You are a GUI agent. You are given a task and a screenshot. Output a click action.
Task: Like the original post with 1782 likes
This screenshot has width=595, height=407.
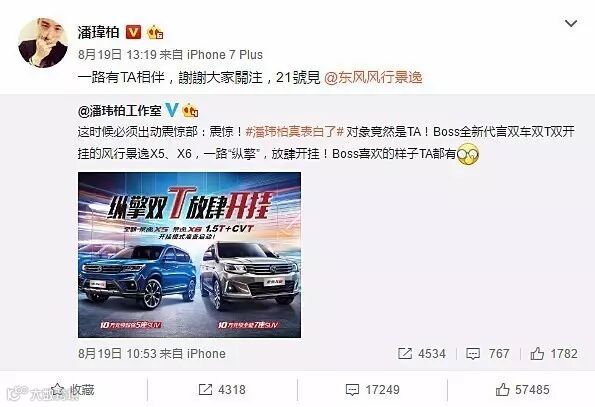[x=554, y=354]
